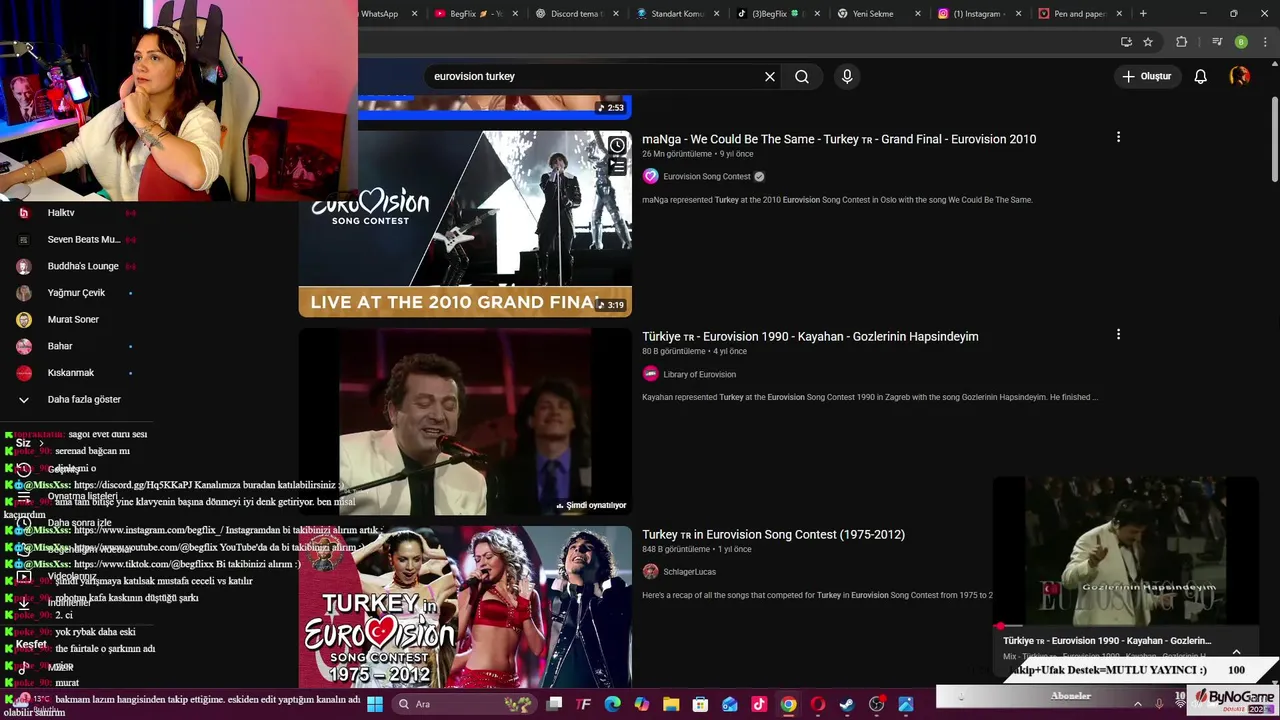Open the browser media control icon
1280x720 pixels.
1217,42
